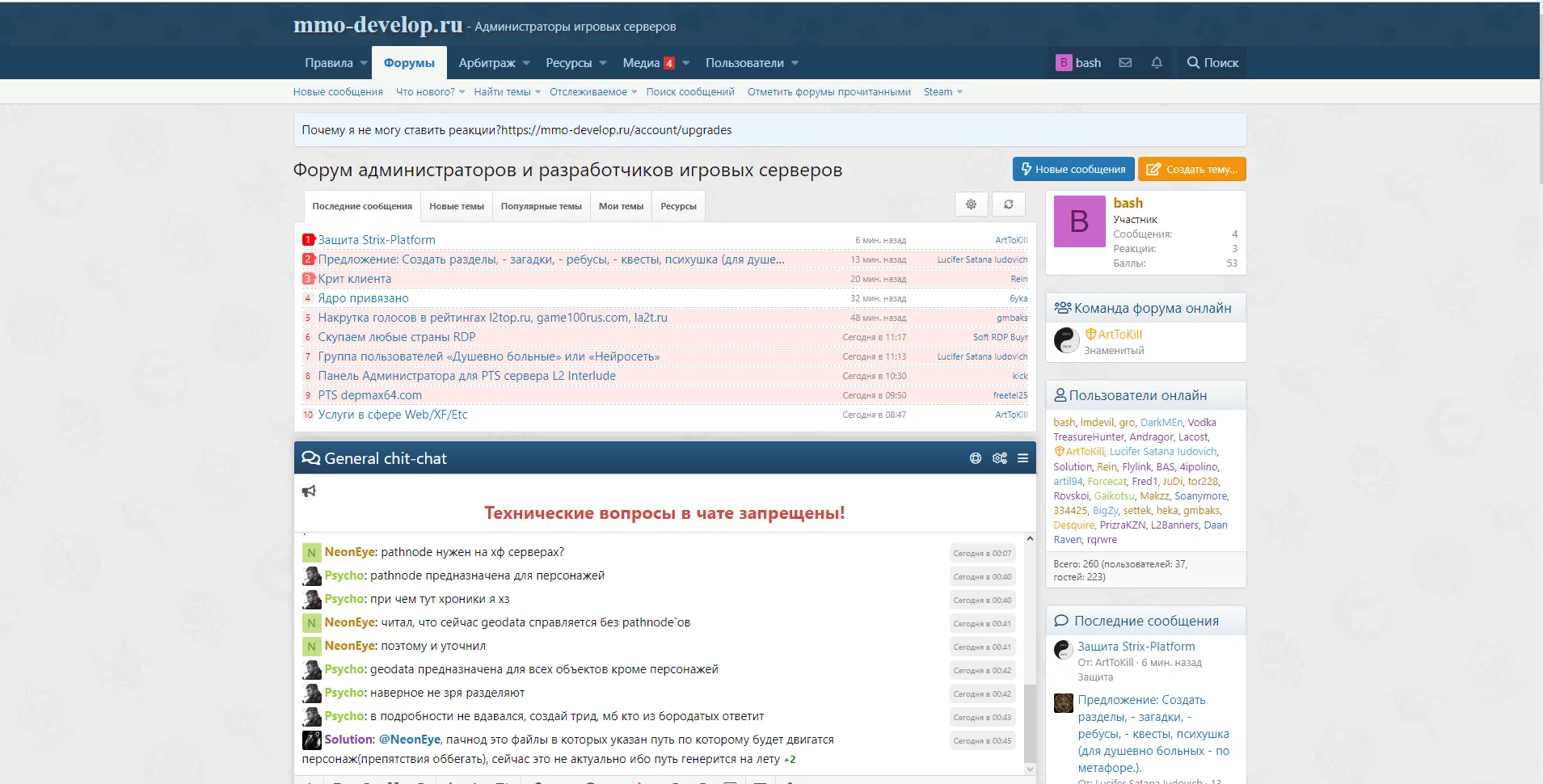Click the blue Новые сообщения button
This screenshot has width=1543, height=784.
click(1073, 169)
